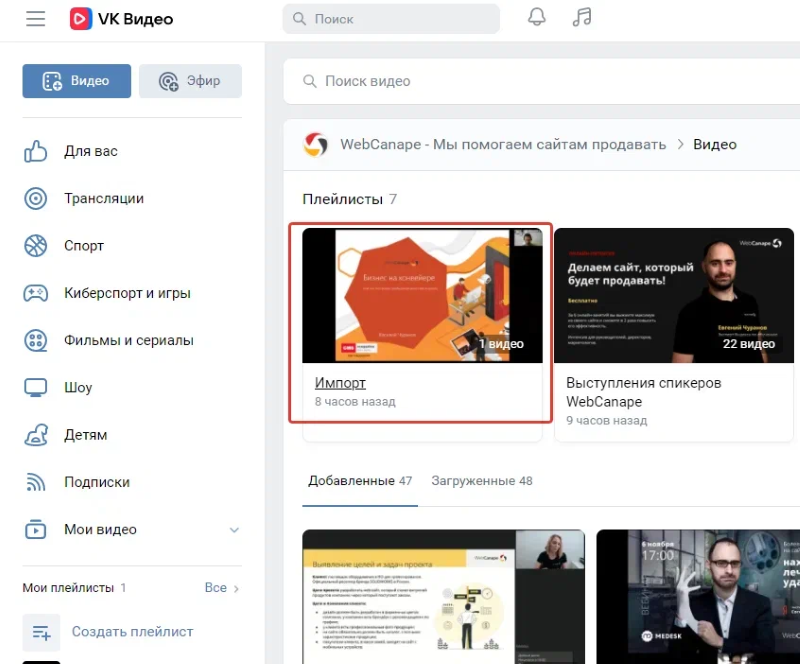This screenshot has height=664, width=800.
Task: Upload a video with the Видео button
Action: click(x=77, y=81)
